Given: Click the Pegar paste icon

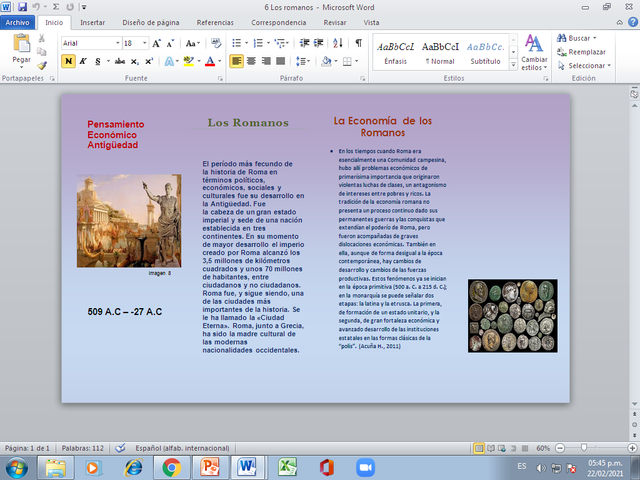Looking at the screenshot, I should 21,43.
